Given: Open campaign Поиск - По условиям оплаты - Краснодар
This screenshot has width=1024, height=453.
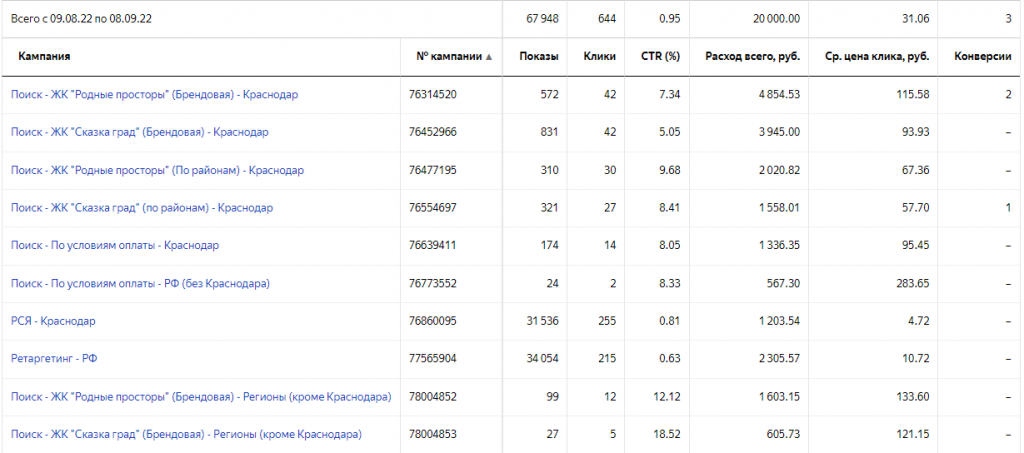Looking at the screenshot, I should (x=115, y=246).
